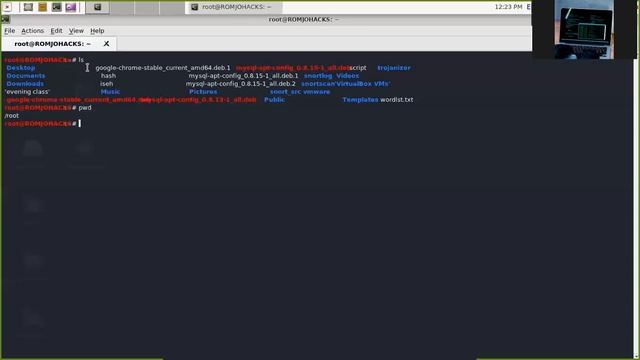Click the 'Templates' directory name
Screen dimensions: 640x360
click(x=360, y=100)
